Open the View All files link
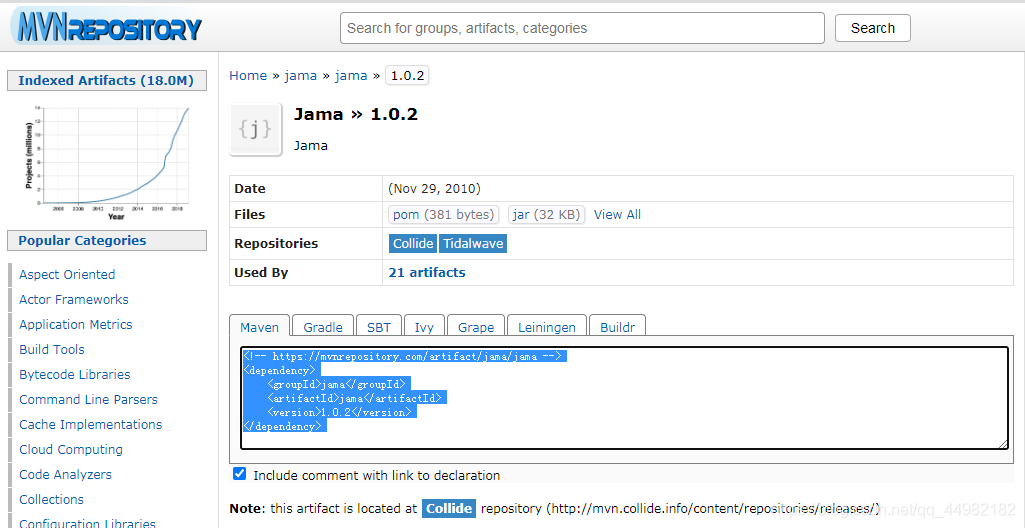This screenshot has width=1025, height=528. point(617,214)
